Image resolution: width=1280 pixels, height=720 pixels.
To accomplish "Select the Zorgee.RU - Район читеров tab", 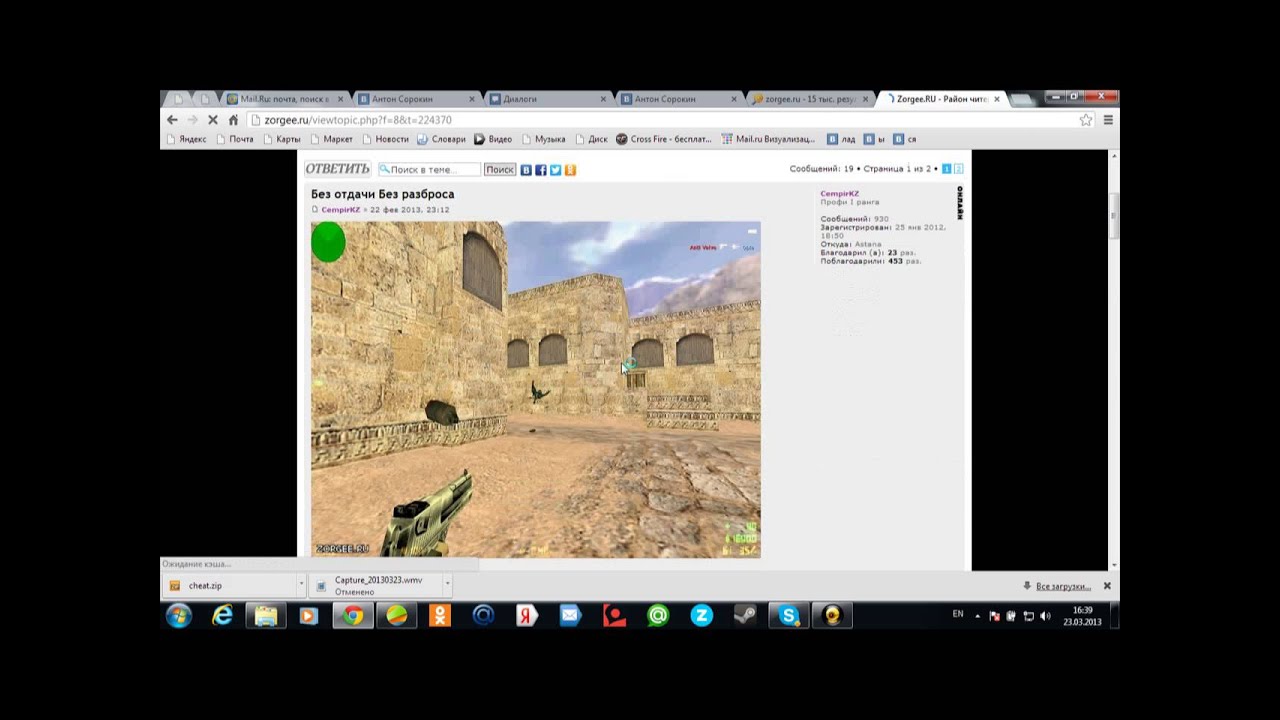I will click(942, 99).
